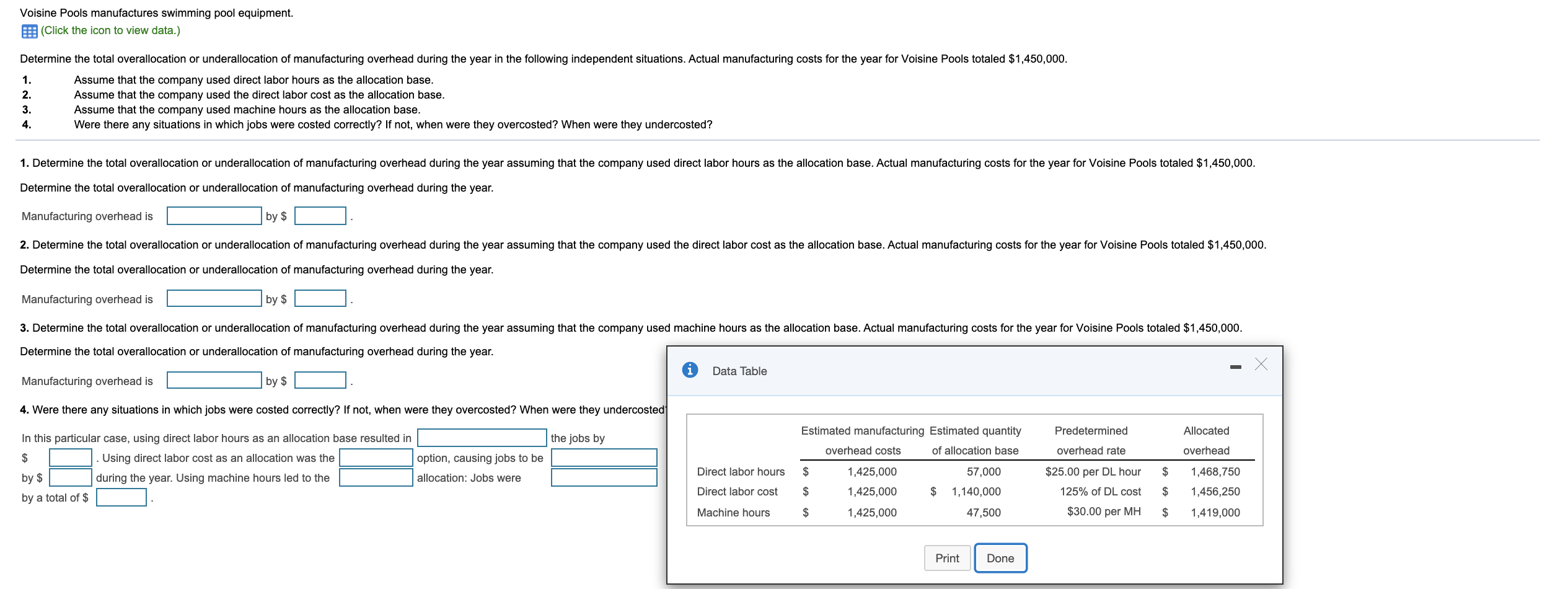Click amount field before 'during the year'

pyautogui.click(x=71, y=477)
